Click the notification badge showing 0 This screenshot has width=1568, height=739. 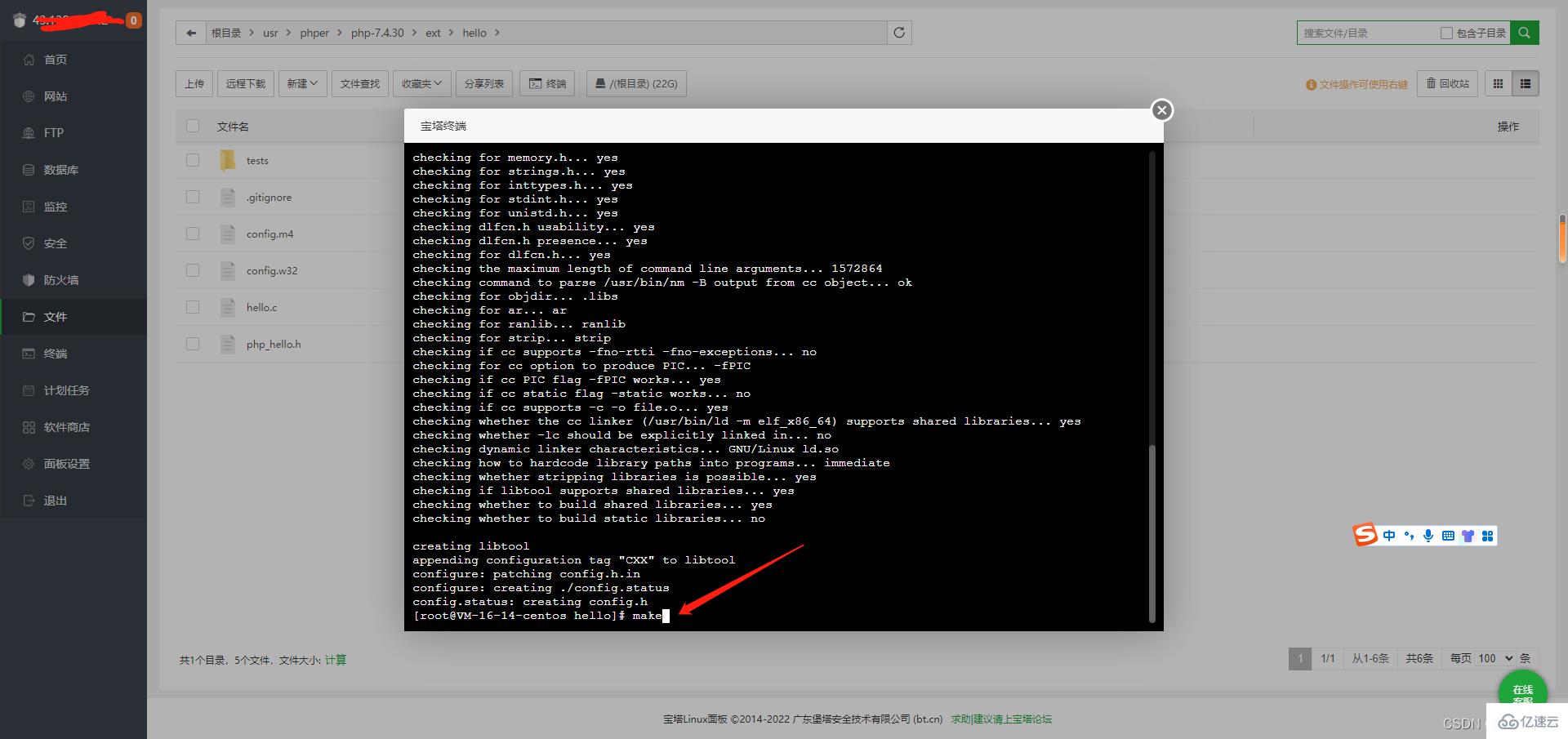pos(133,20)
